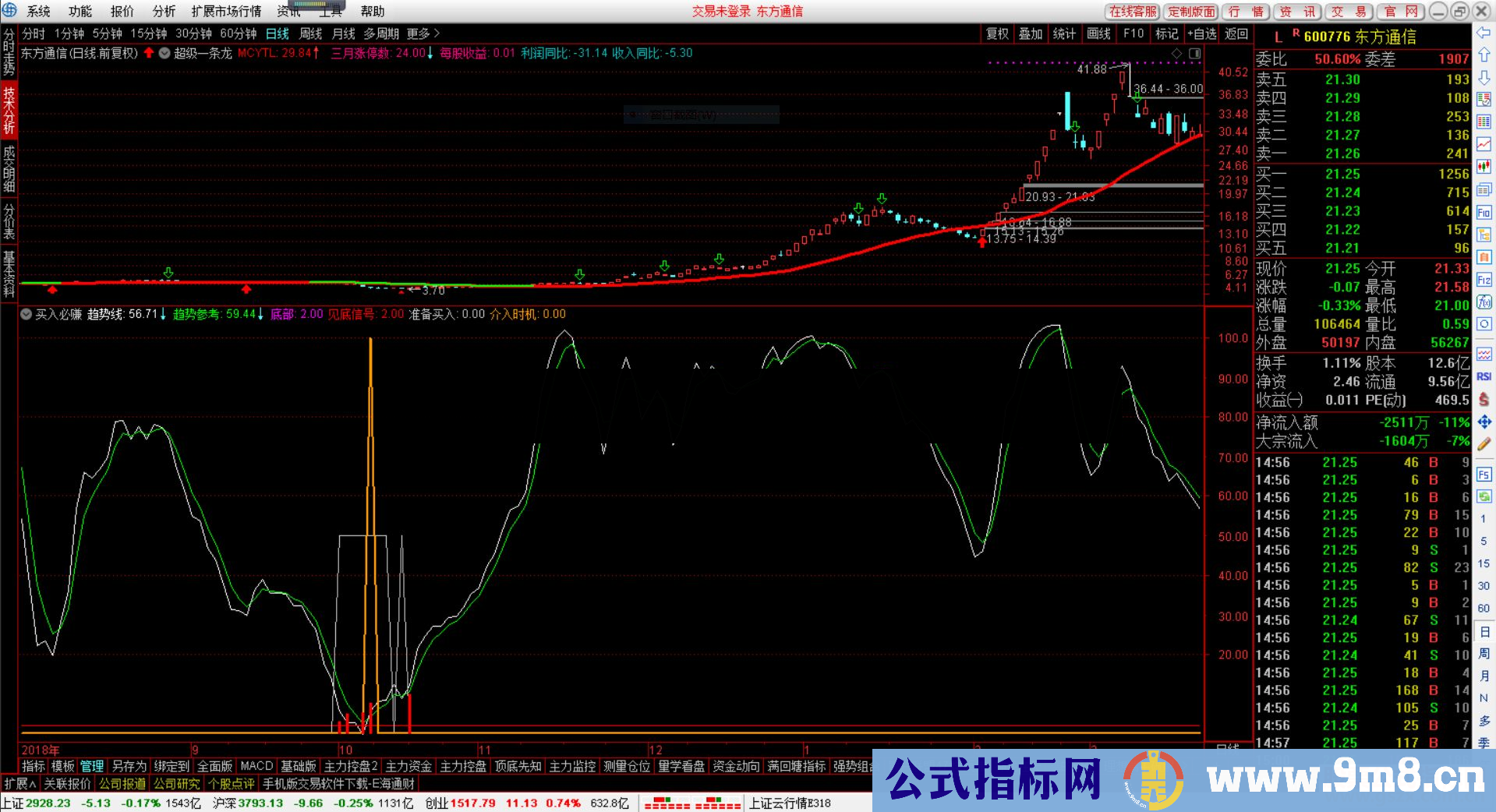Image resolution: width=1496 pixels, height=812 pixels.
Task: Switch to the 基本资料 tab on the left
Action: [8, 269]
